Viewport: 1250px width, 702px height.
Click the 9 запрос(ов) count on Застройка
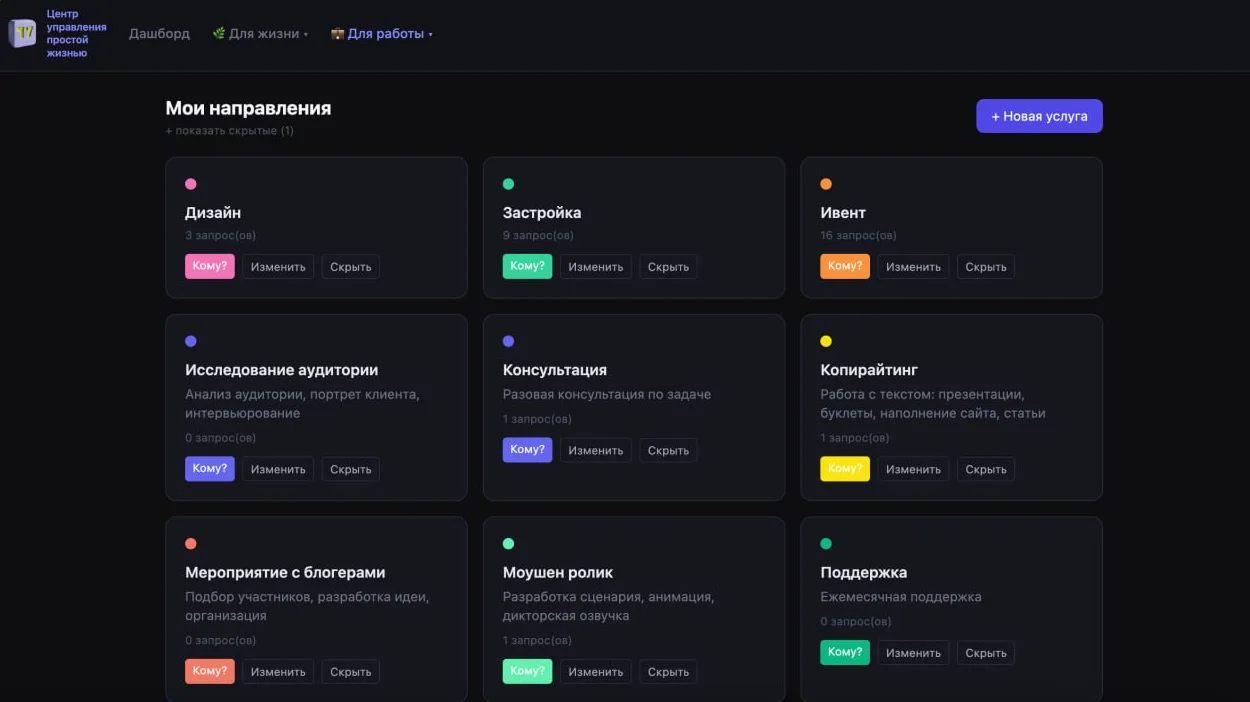click(538, 236)
